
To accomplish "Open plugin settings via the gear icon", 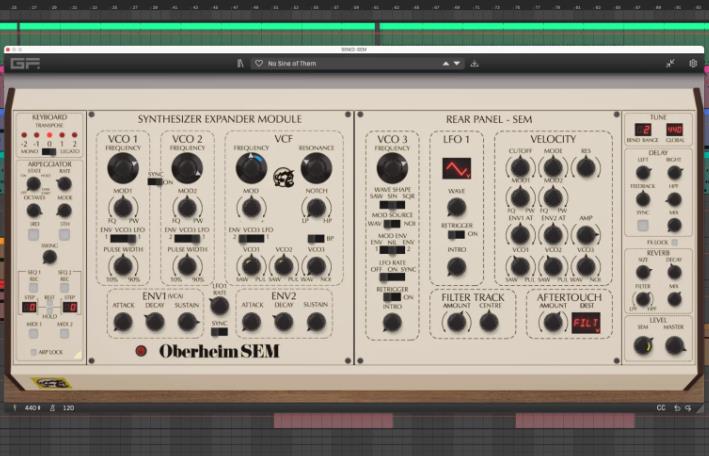I will (693, 64).
